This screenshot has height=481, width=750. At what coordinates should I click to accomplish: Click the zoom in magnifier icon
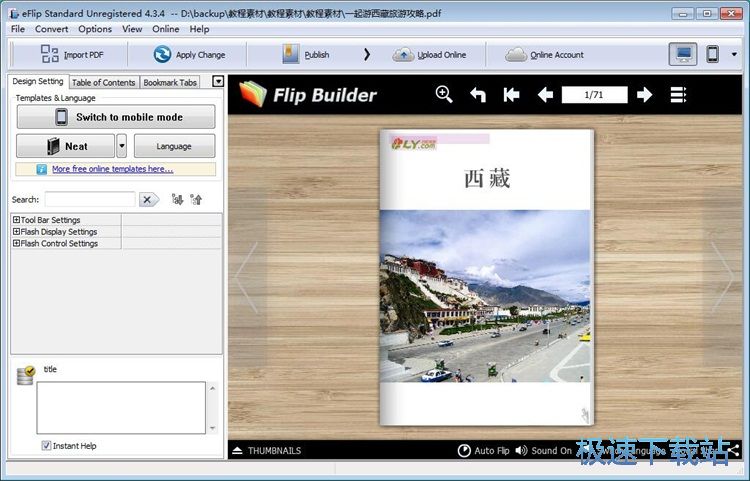tap(444, 95)
